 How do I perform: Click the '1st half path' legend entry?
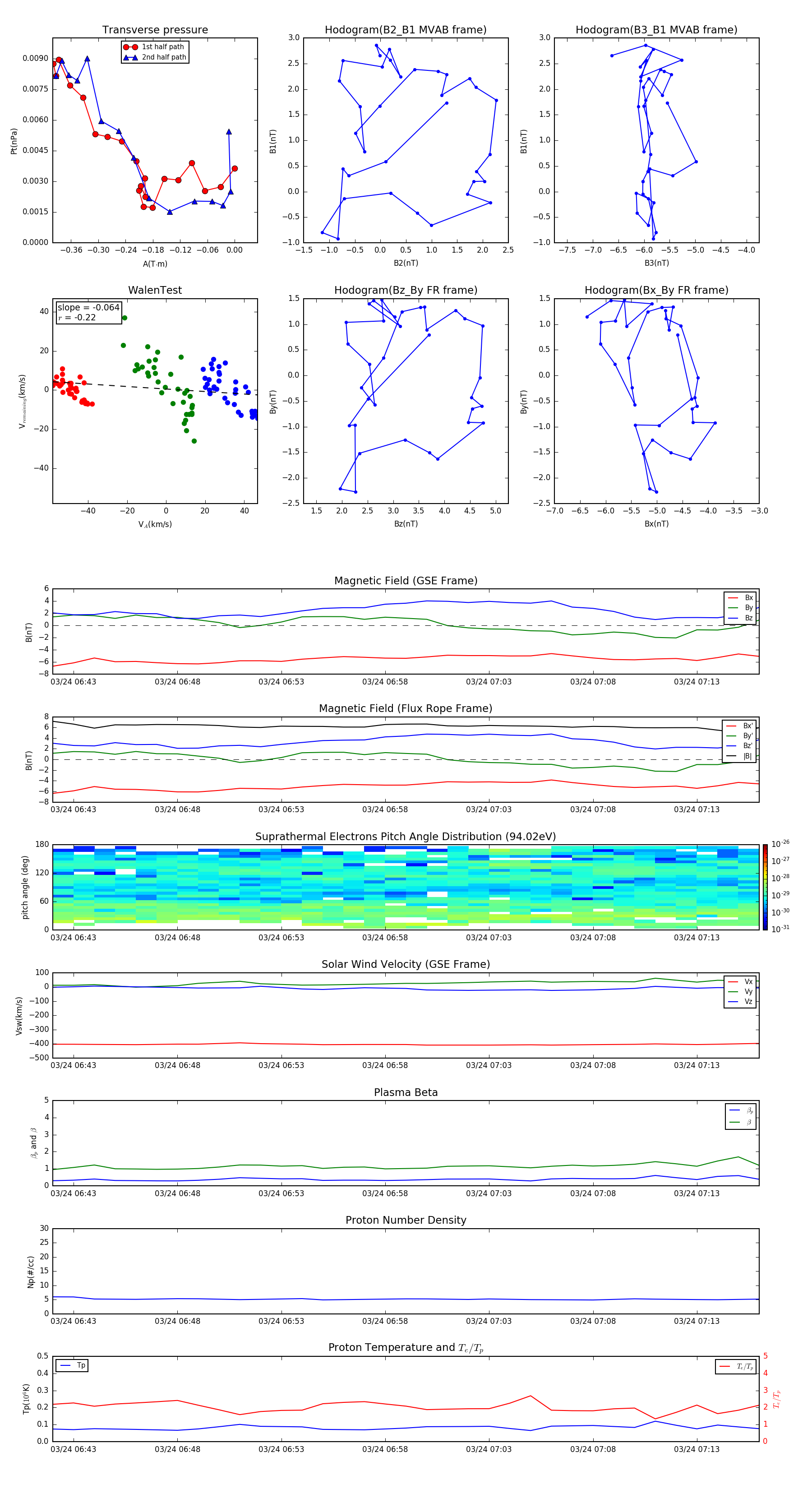click(154, 47)
